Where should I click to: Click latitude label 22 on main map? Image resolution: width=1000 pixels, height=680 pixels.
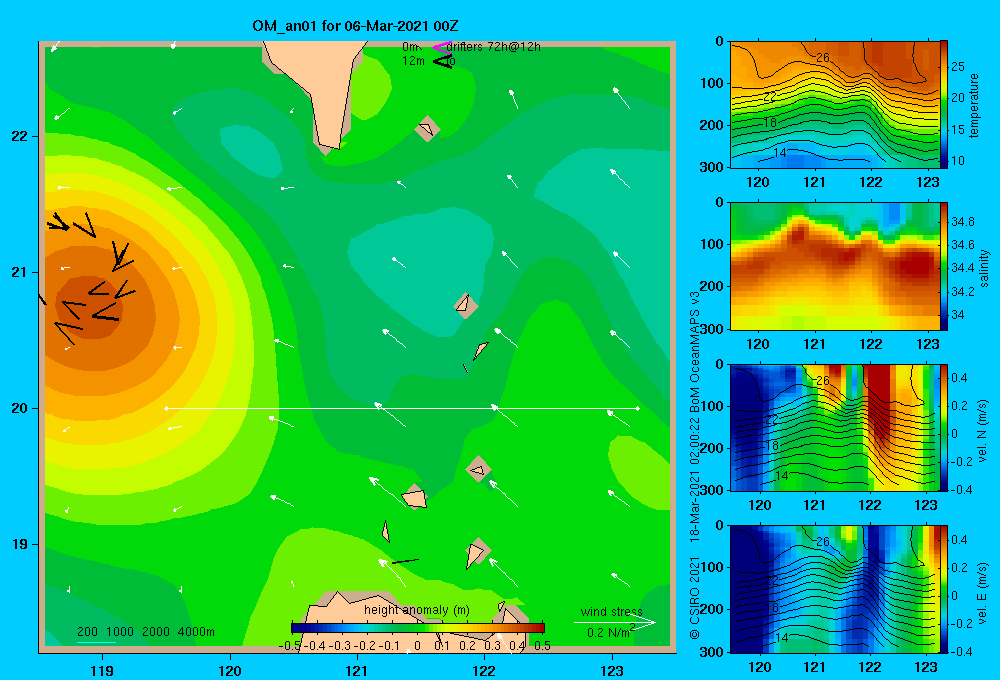coord(19,136)
